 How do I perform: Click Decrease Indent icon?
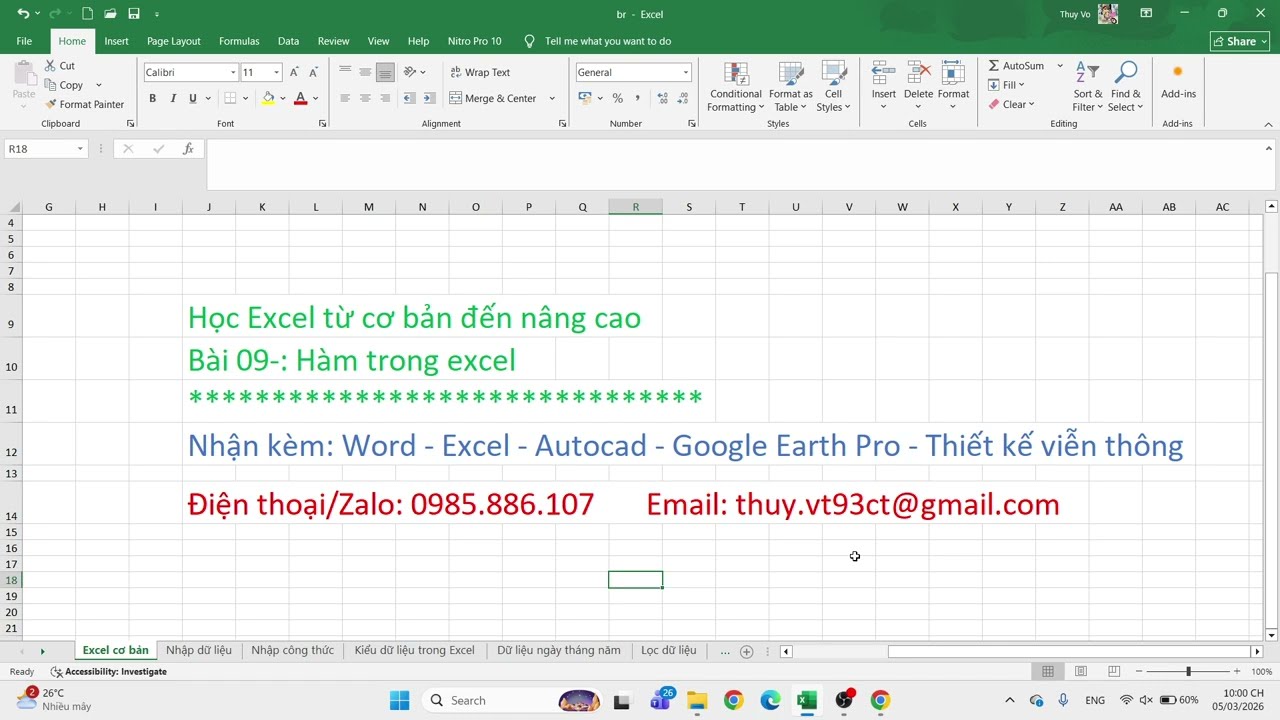tap(408, 98)
